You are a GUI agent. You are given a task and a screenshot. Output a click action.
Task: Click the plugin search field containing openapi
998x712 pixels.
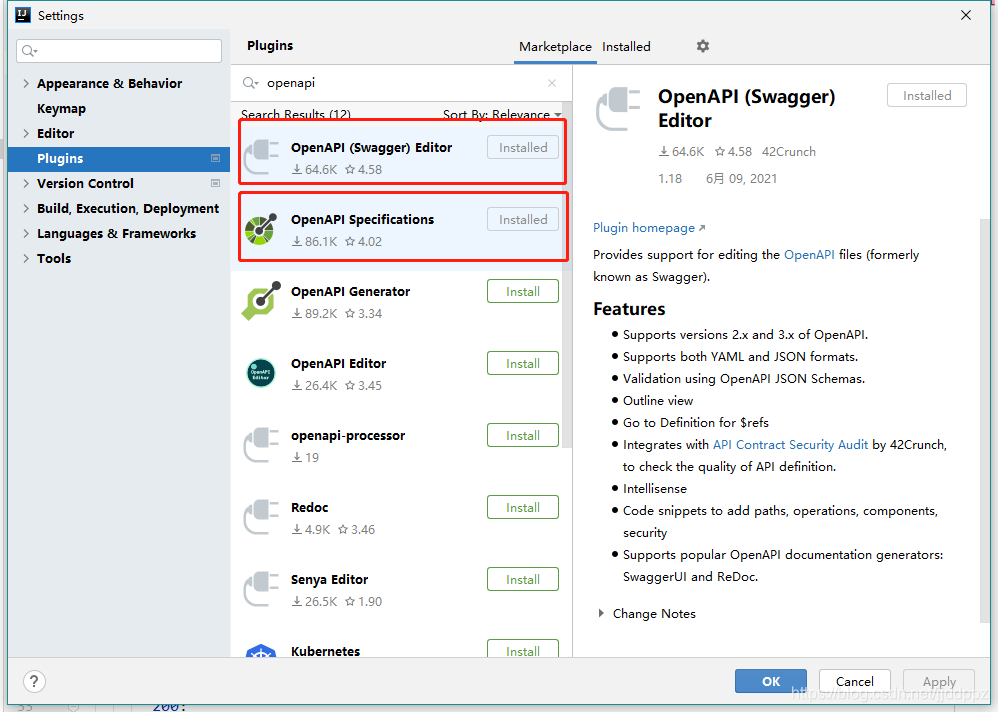[x=401, y=83]
